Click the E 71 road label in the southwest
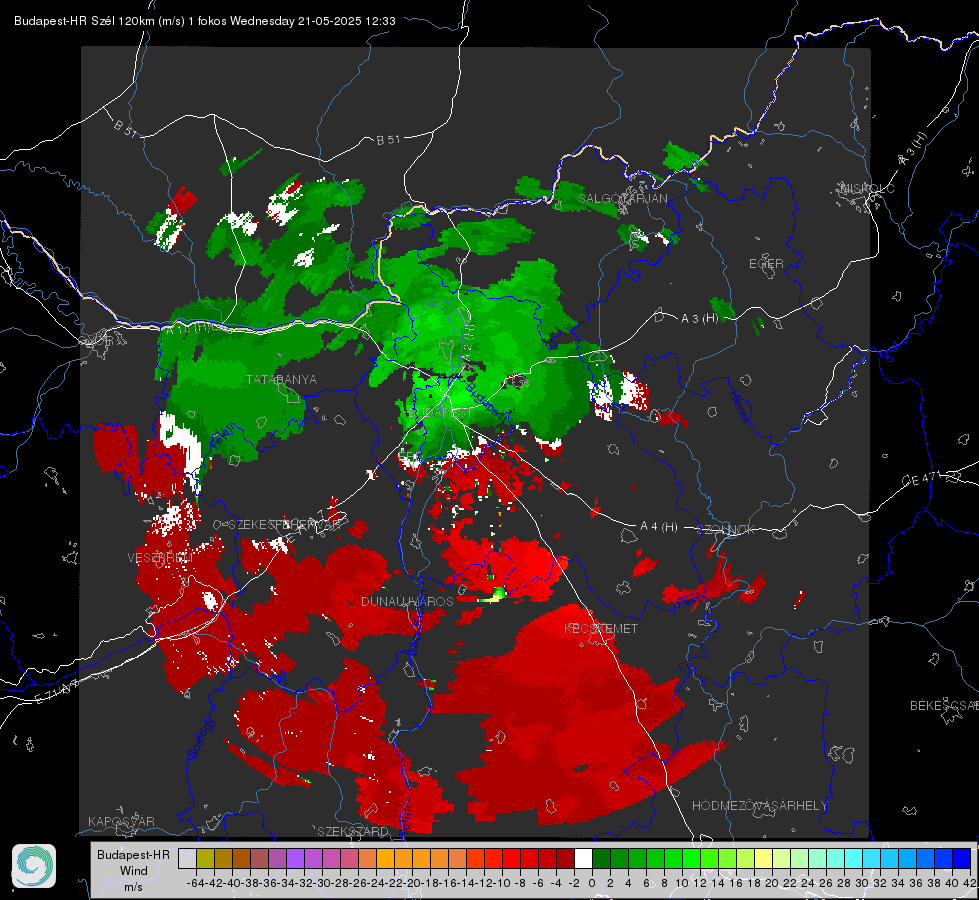Screen dimensions: 979x900 [x=57, y=692]
